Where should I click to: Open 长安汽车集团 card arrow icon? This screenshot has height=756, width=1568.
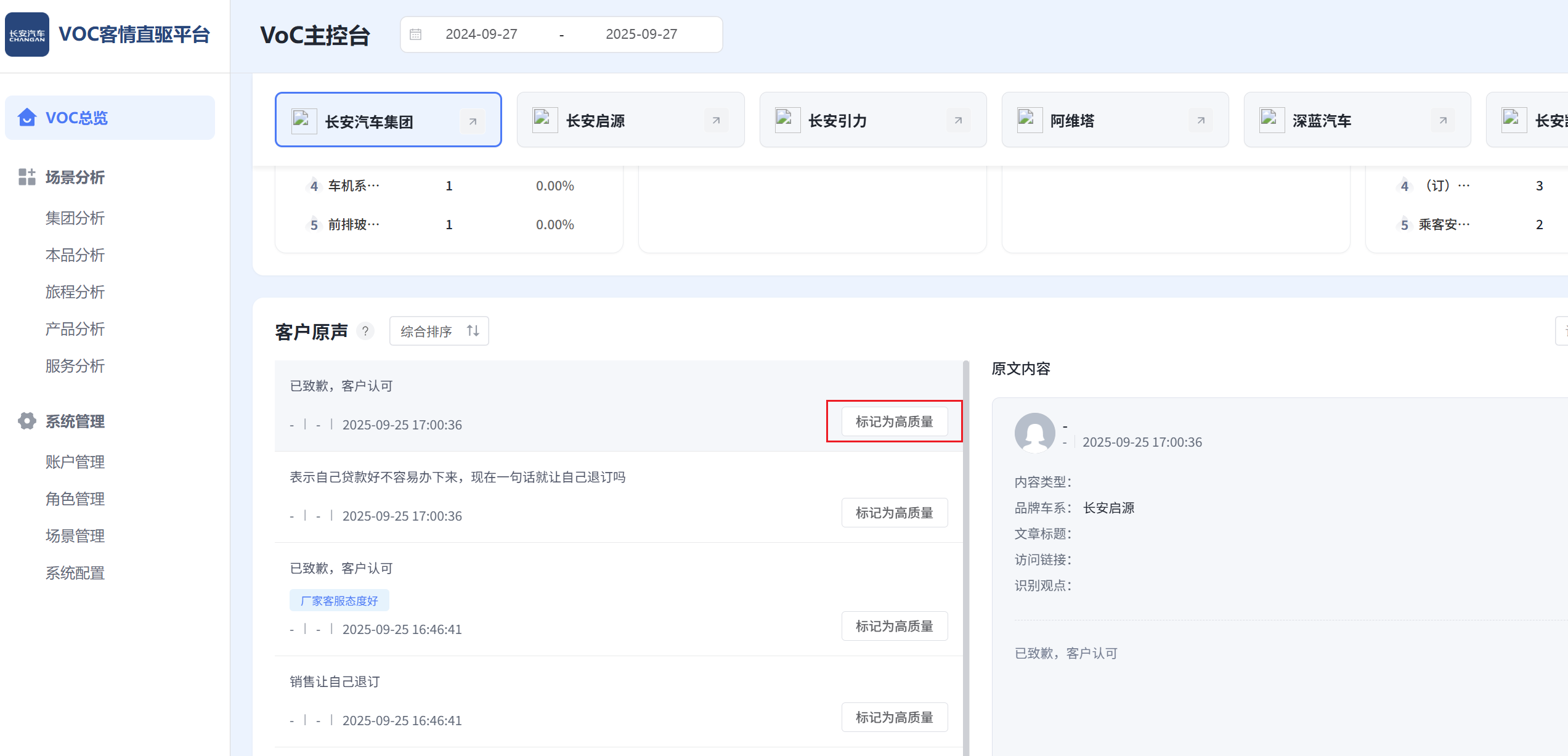coord(473,121)
